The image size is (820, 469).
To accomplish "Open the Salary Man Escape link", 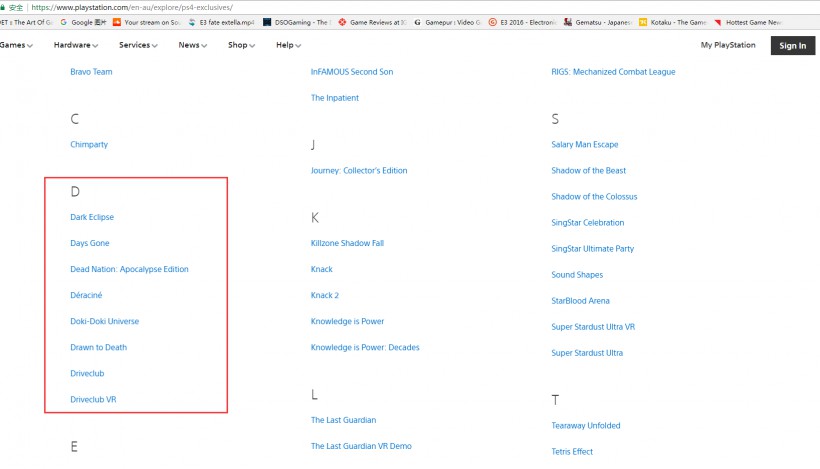I will pyautogui.click(x=585, y=144).
